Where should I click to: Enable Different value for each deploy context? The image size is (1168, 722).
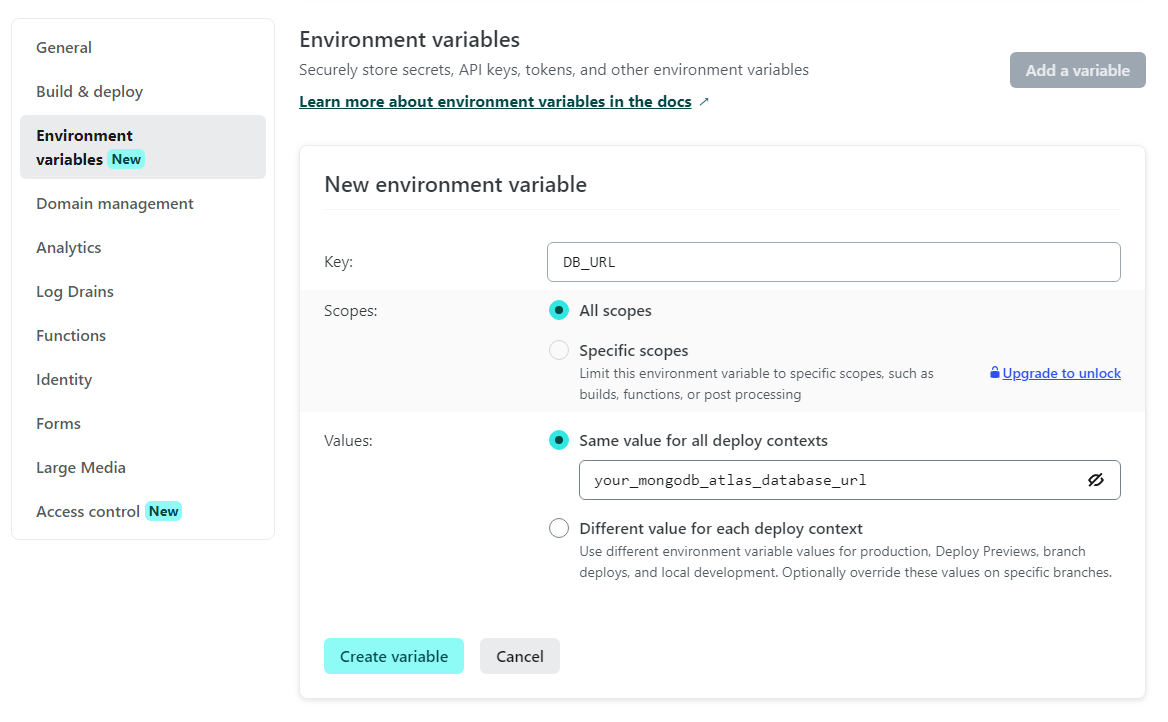coord(559,528)
